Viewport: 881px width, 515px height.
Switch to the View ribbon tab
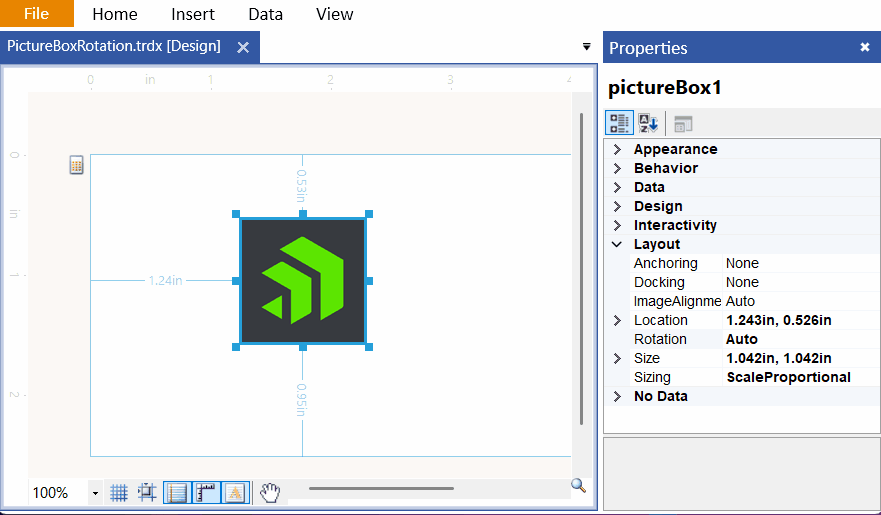(334, 14)
